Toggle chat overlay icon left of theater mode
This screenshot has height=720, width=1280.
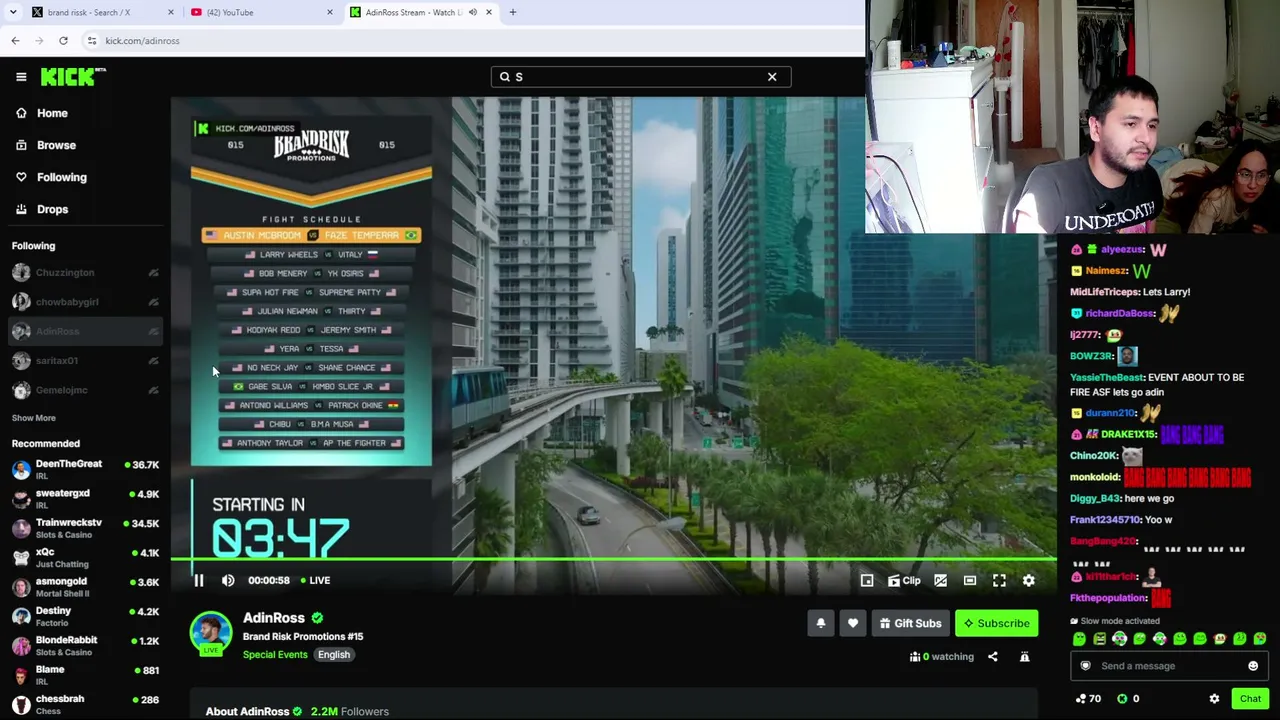pyautogui.click(x=940, y=580)
